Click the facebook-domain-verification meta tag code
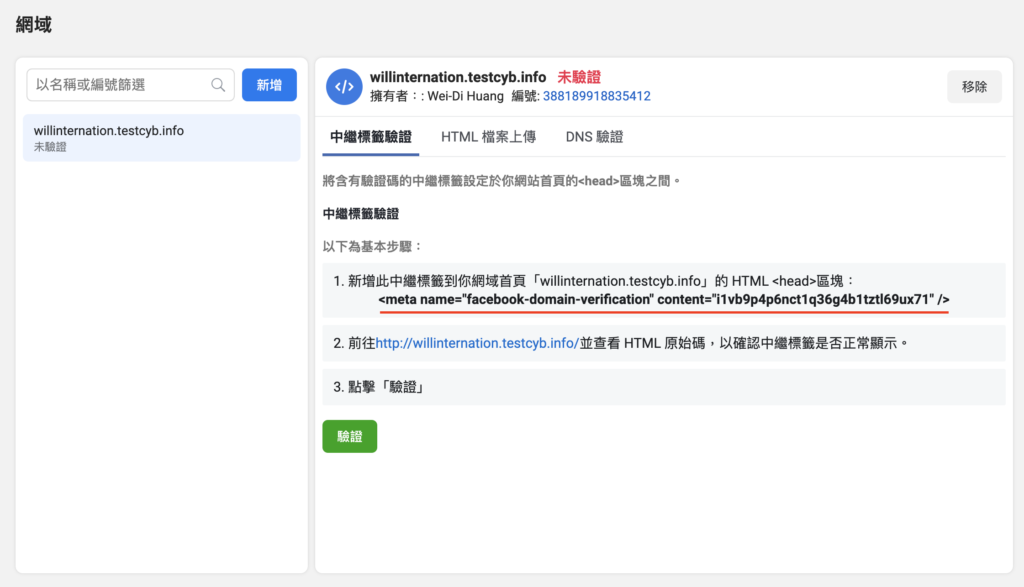1024x587 pixels. [664, 299]
